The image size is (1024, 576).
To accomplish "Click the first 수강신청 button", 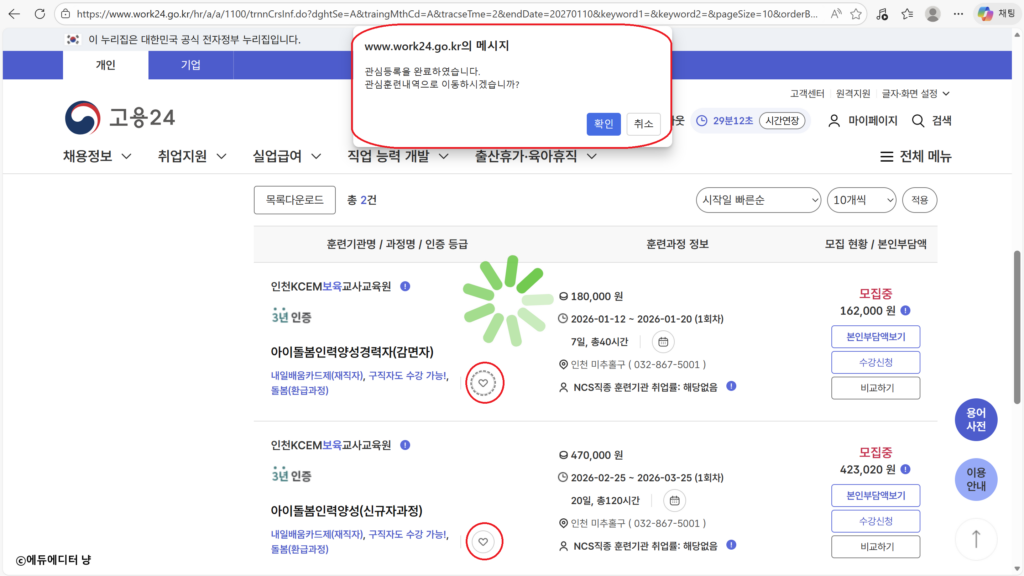I will click(874, 362).
